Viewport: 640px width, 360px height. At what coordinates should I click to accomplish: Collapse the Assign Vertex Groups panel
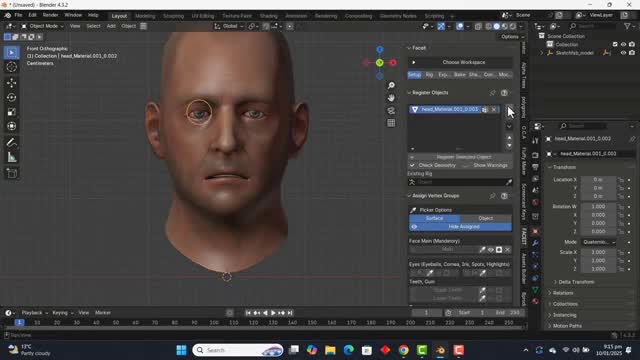pyautogui.click(x=409, y=196)
